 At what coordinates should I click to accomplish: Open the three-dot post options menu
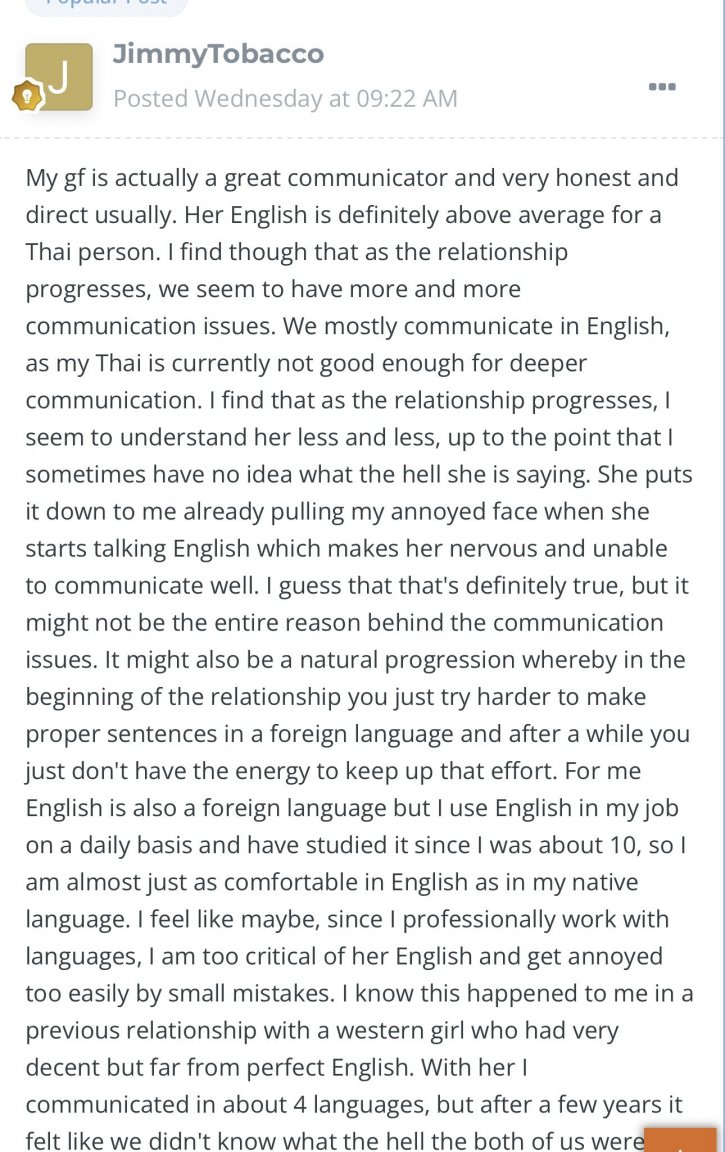click(662, 87)
